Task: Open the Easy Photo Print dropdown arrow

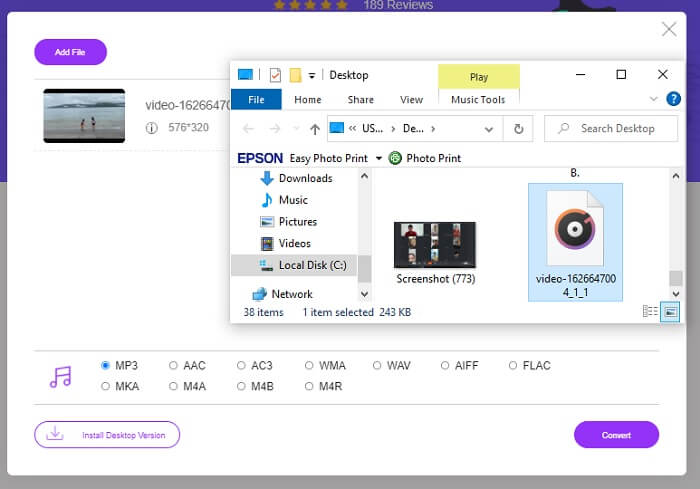Action: (378, 158)
